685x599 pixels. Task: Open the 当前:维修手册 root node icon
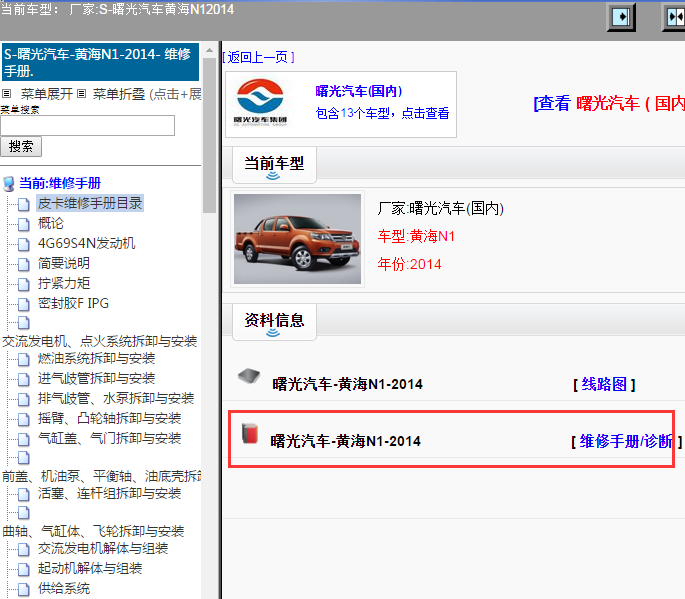click(x=8, y=184)
